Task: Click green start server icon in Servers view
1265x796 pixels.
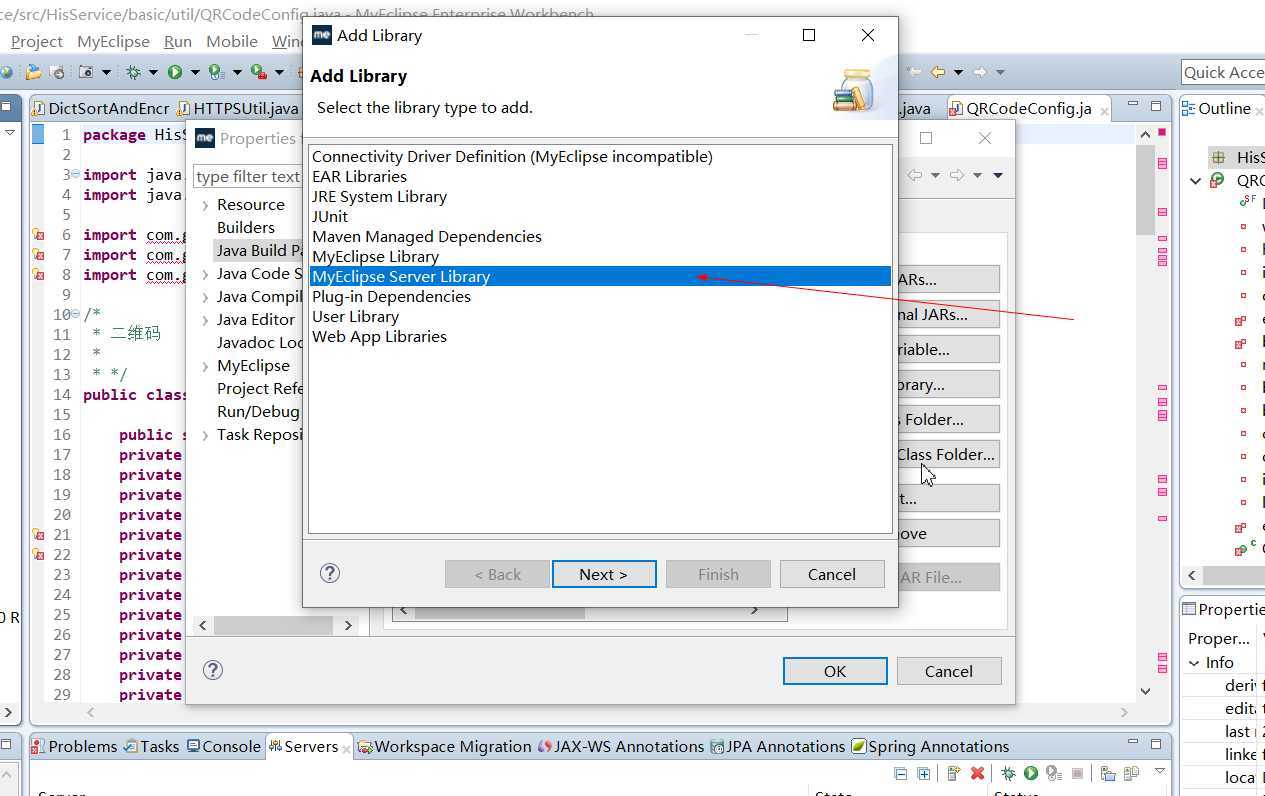Action: coord(1030,773)
